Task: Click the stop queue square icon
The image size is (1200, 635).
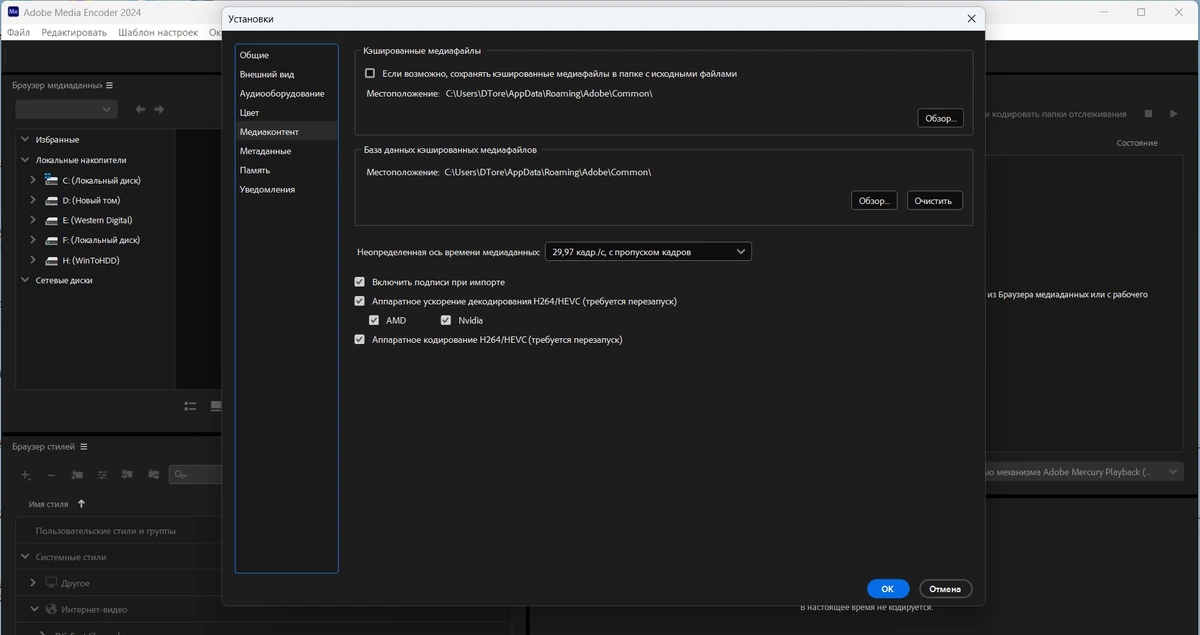Action: [1149, 114]
